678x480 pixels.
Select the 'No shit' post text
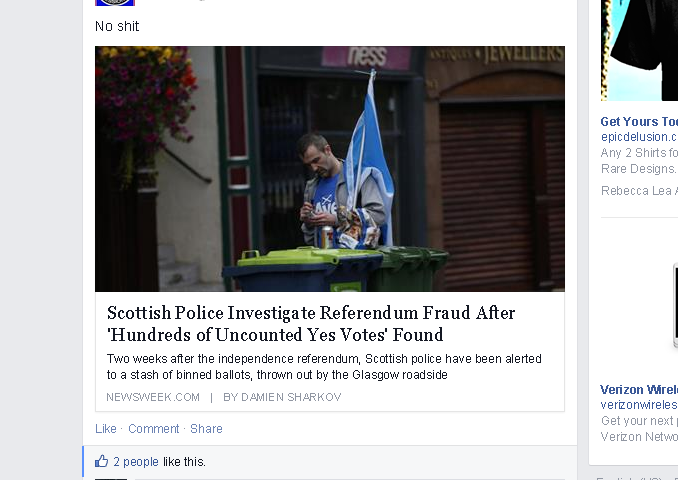(x=117, y=26)
